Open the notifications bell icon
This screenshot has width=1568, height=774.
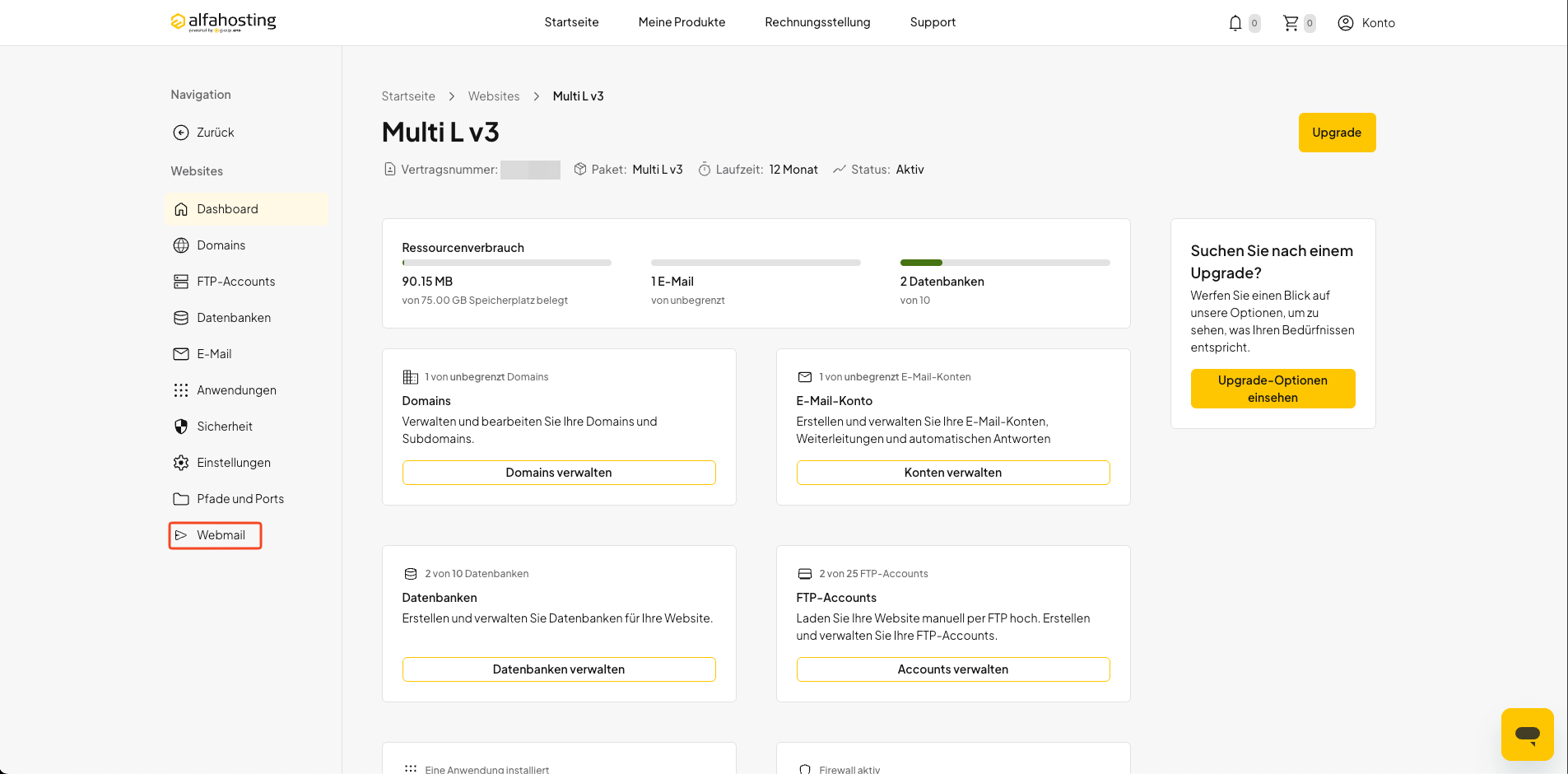click(x=1235, y=23)
